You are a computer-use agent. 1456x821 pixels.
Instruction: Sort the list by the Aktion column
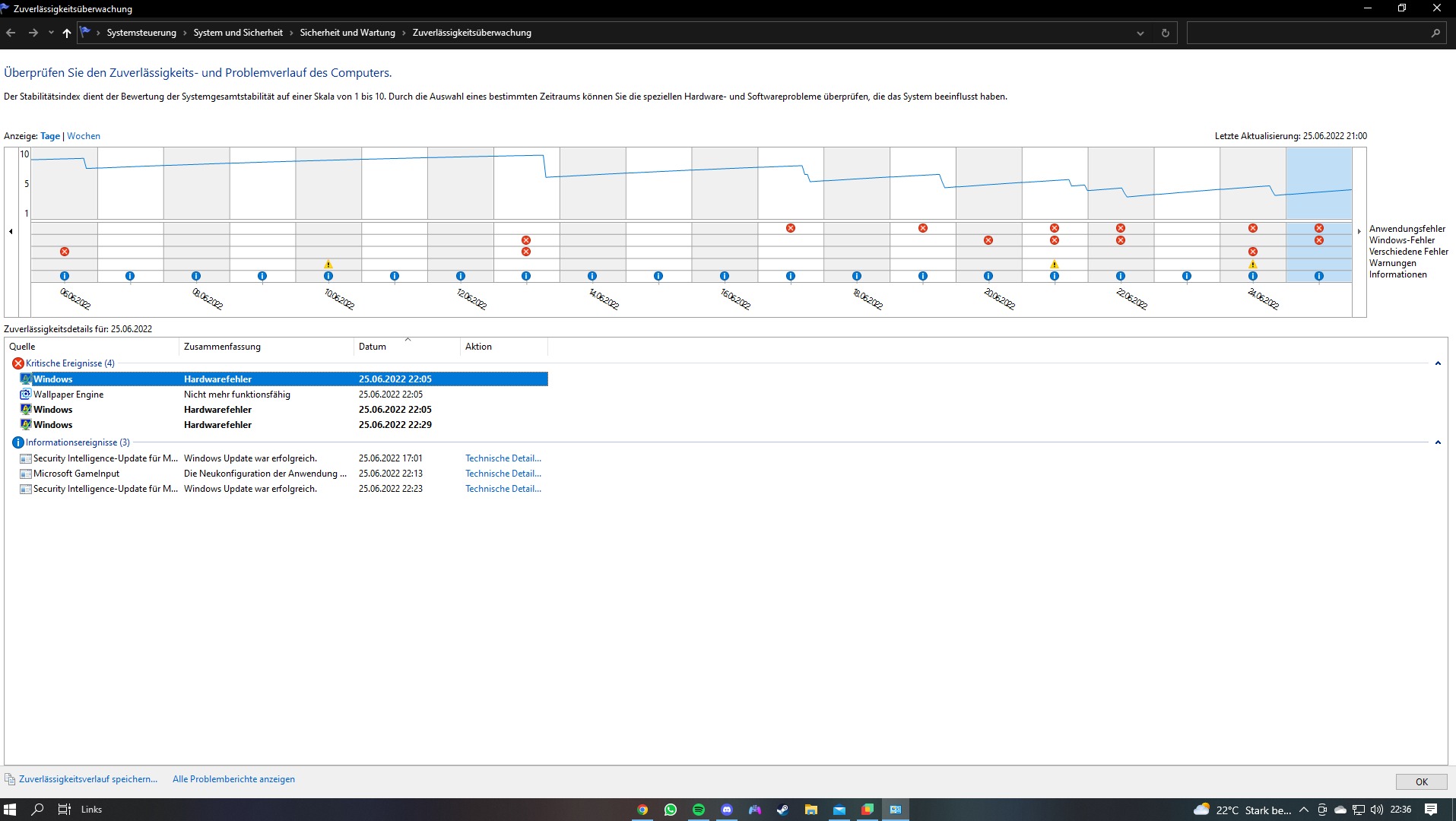tap(504, 347)
